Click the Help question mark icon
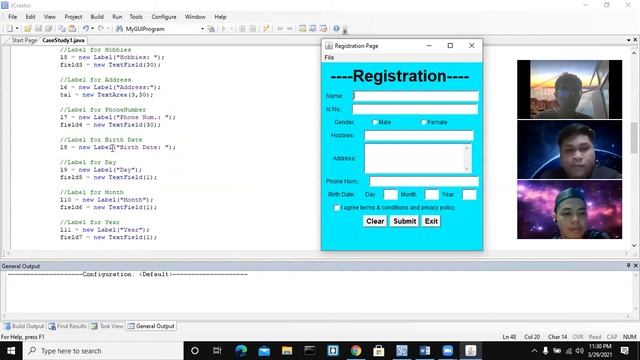The width and height of the screenshot is (640, 360). tap(336, 29)
